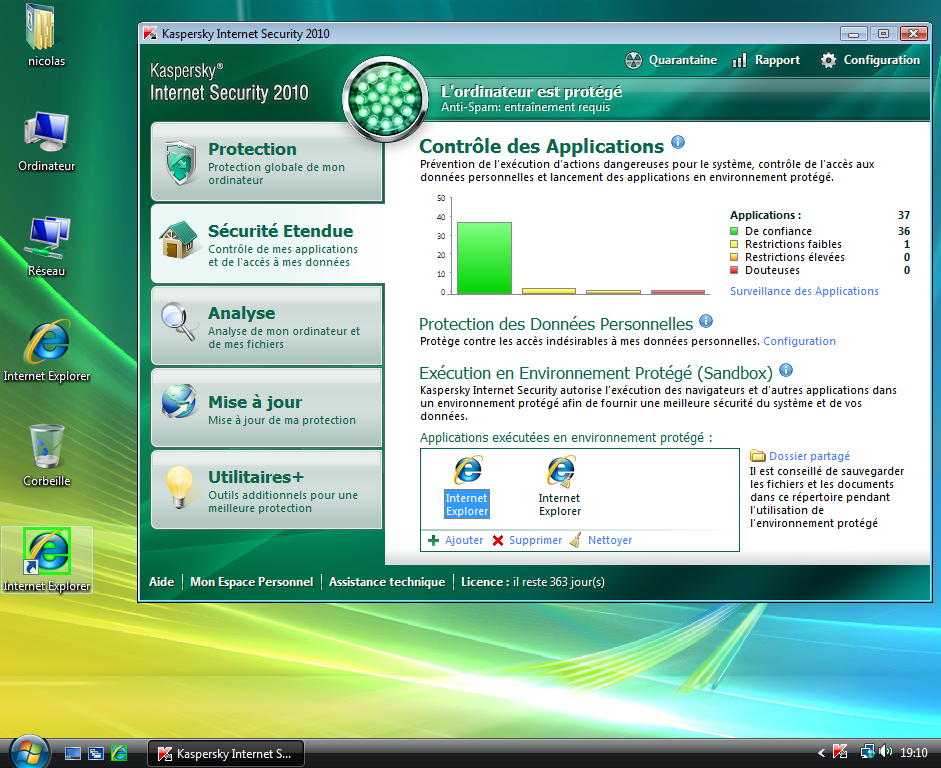Click the Sécurité Etendue house icon
This screenshot has width=941, height=768.
(178, 240)
